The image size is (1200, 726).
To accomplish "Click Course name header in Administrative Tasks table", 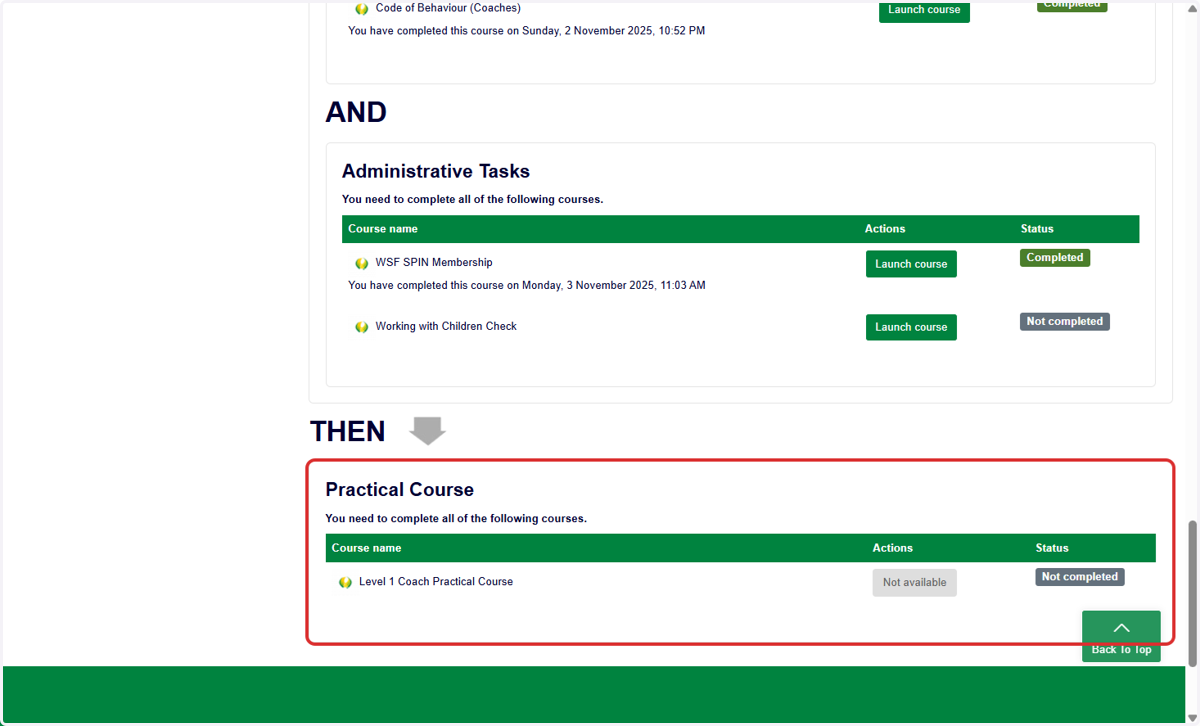I will coord(383,229).
